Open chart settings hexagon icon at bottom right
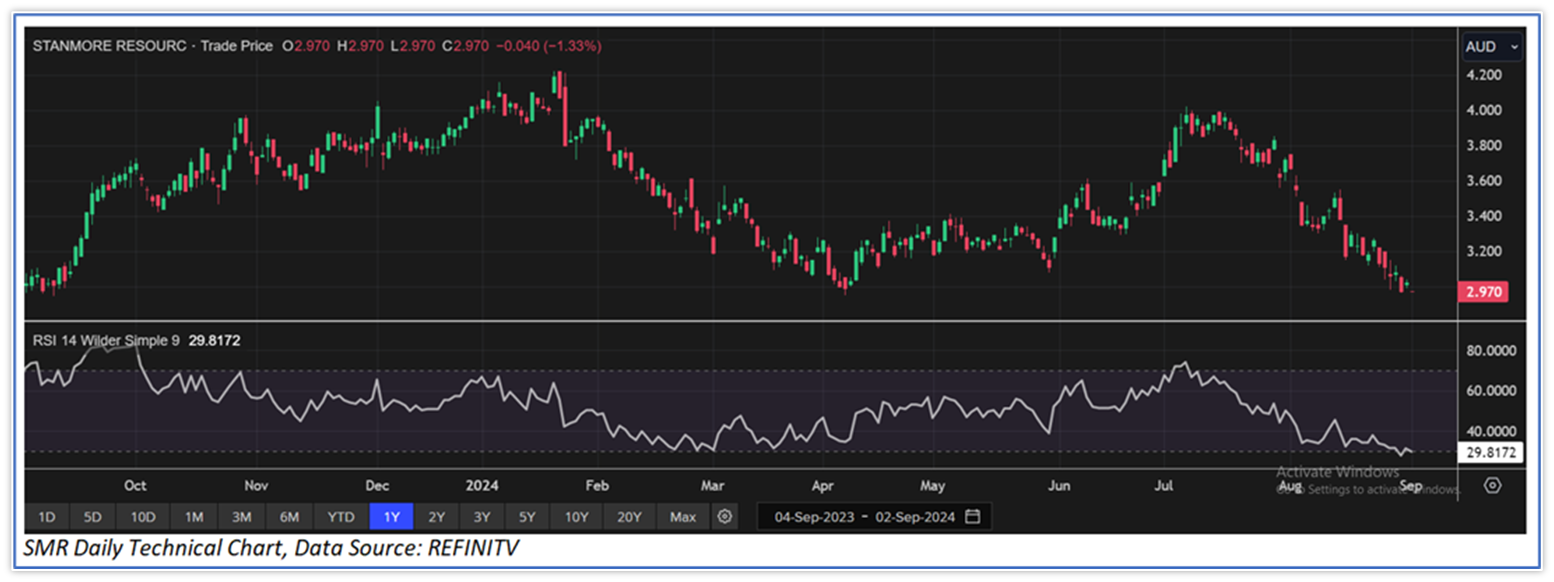 [x=1492, y=485]
